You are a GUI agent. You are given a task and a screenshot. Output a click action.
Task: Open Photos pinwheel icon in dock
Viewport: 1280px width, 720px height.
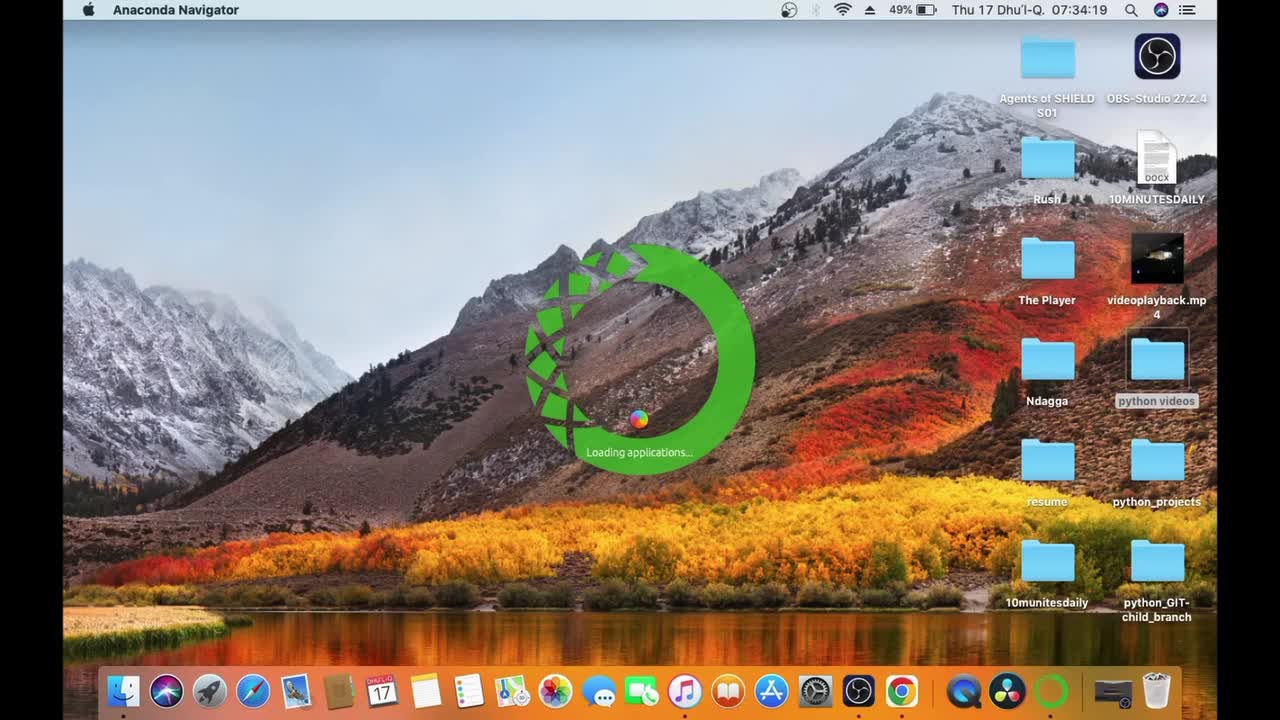click(555, 691)
